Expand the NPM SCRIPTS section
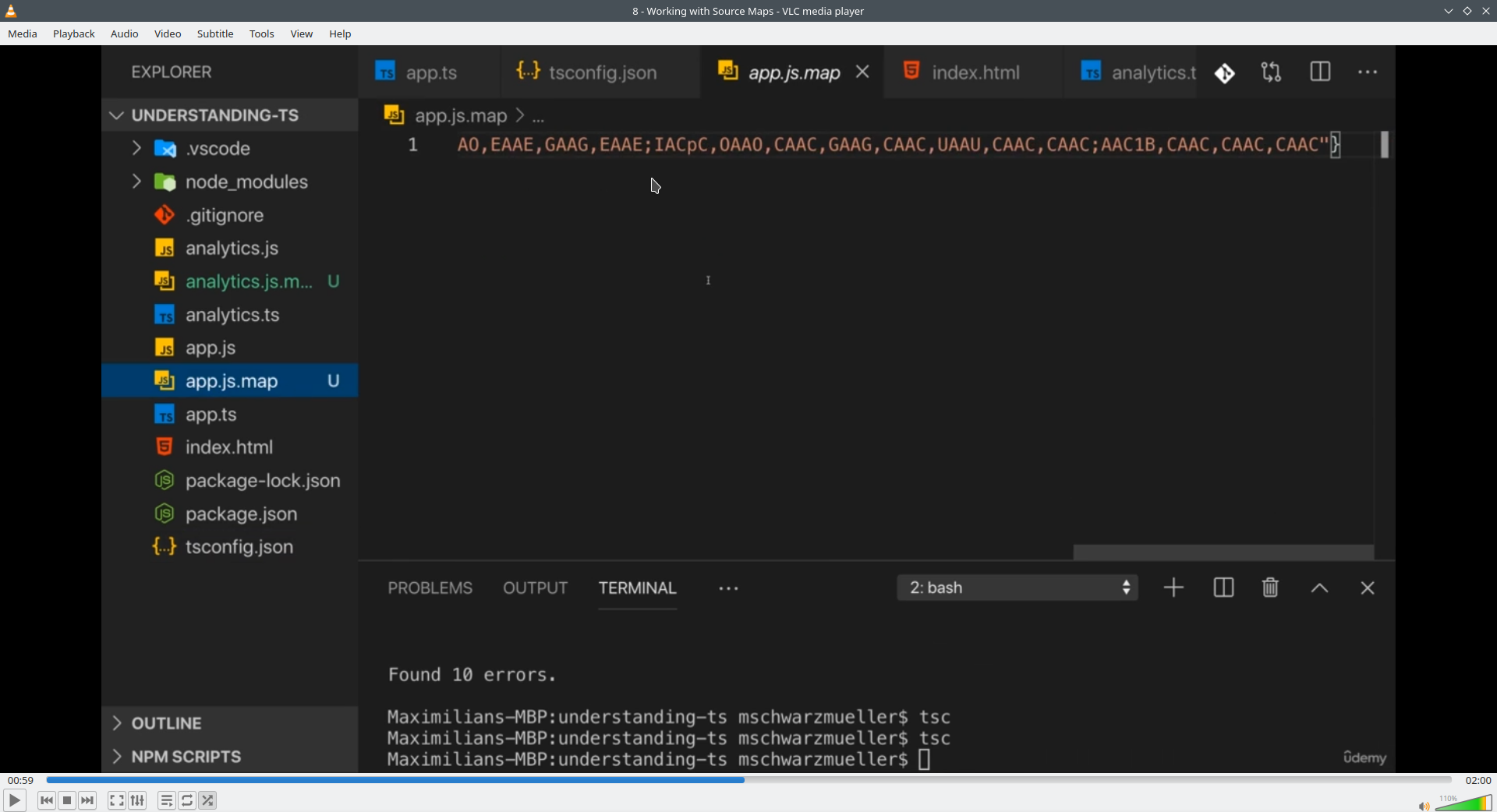Screen dimensions: 1497x812 [x=230, y=757]
